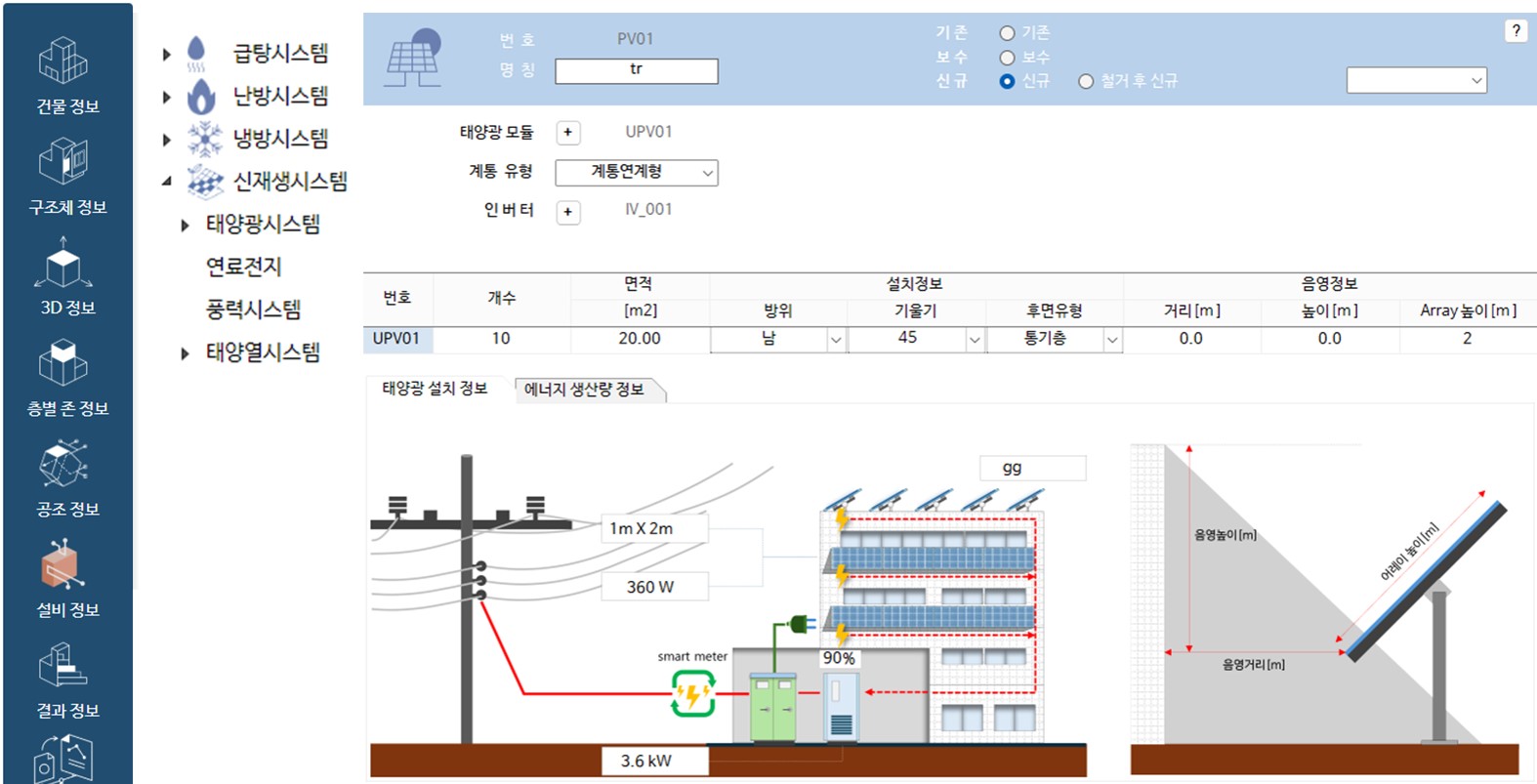
Task: Click the 면적 cell showing 20.00
Action: [x=640, y=339]
